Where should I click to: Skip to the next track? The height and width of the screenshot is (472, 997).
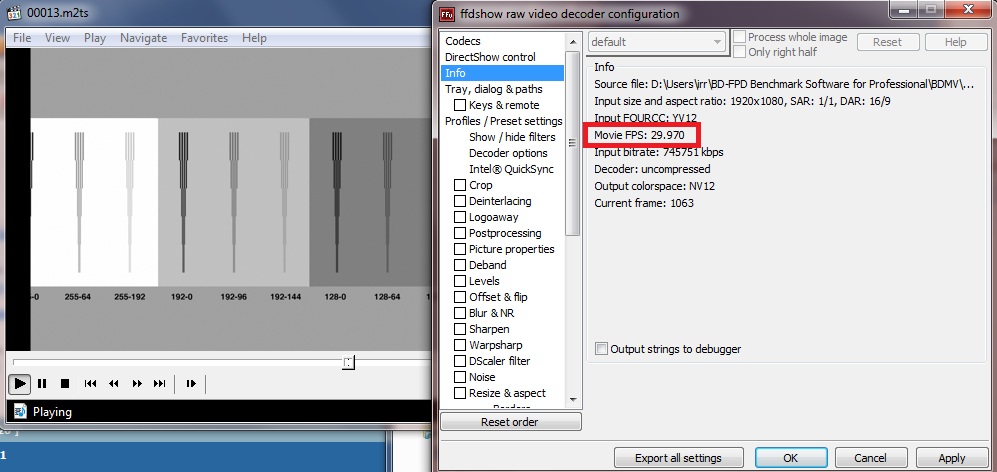coord(159,383)
